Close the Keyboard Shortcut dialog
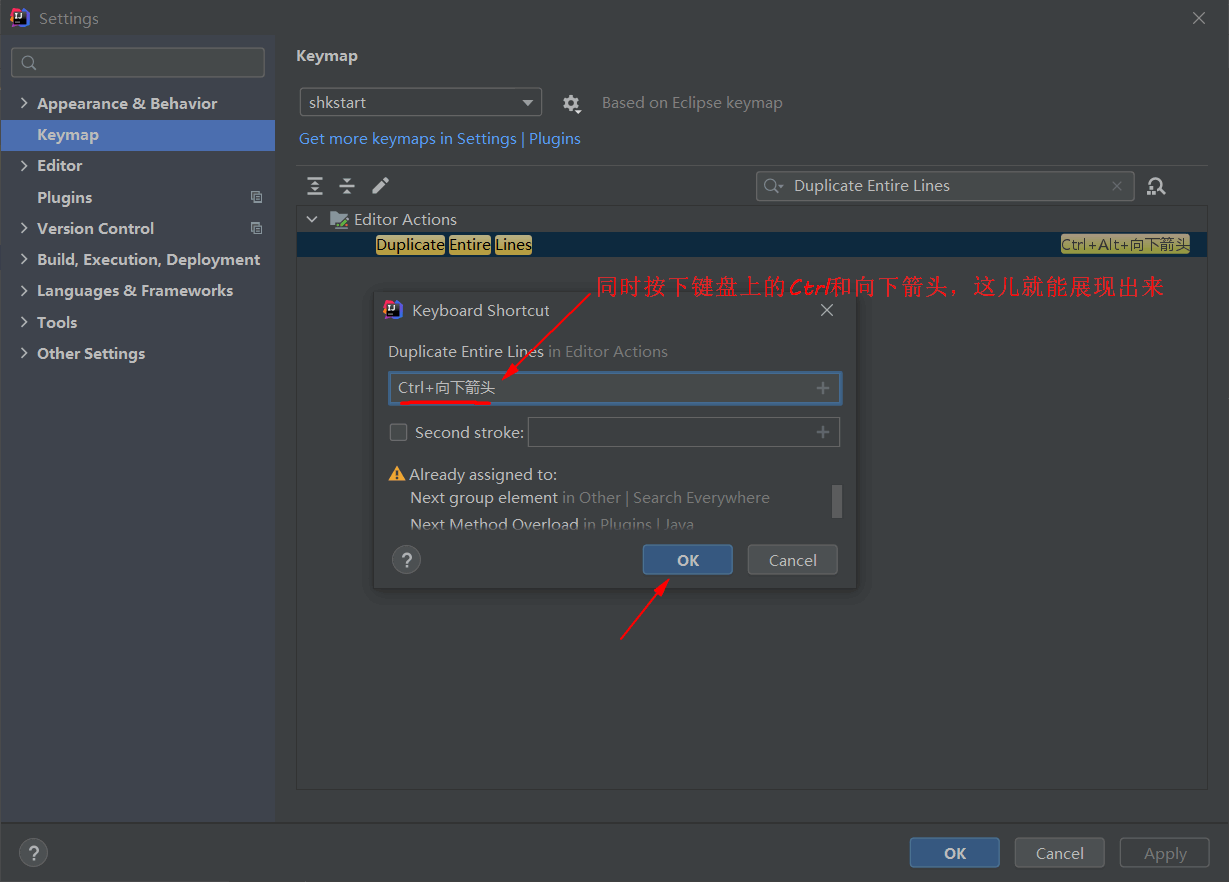This screenshot has width=1229, height=882. tap(827, 311)
